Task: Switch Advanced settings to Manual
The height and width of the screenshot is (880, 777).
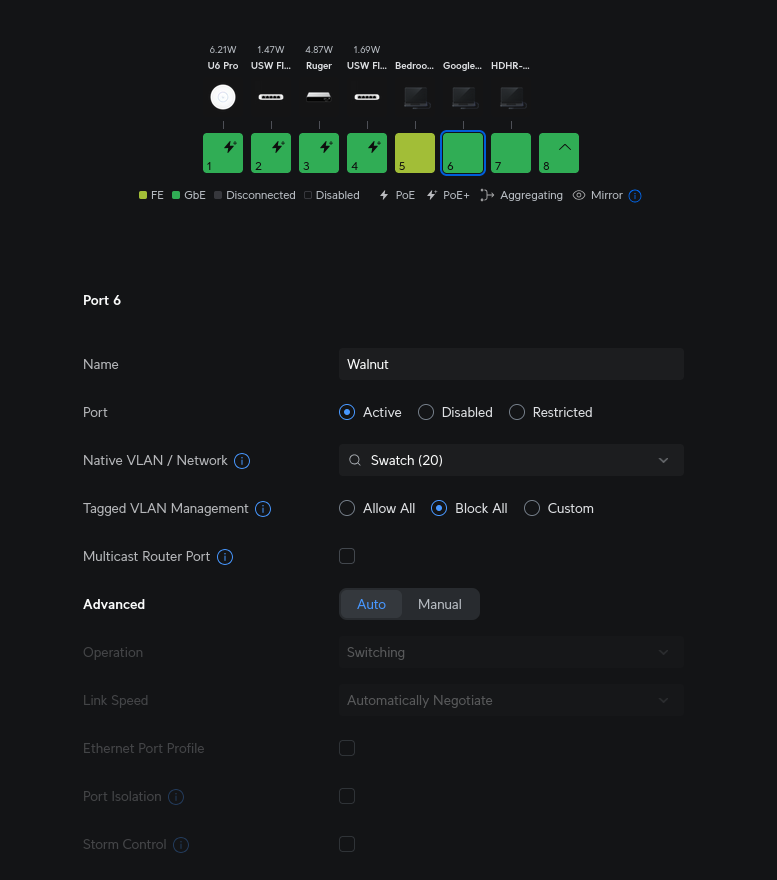Action: [x=439, y=604]
